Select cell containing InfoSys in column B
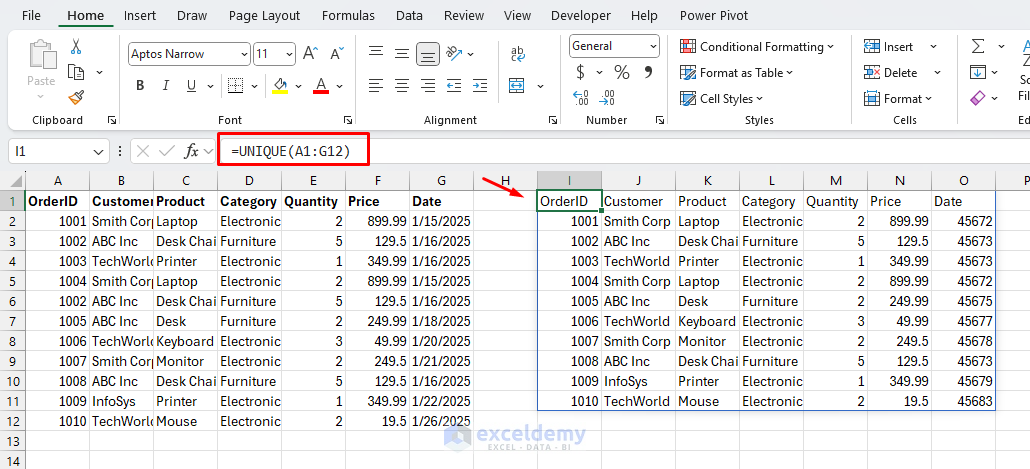This screenshot has width=1030, height=469. [x=122, y=401]
